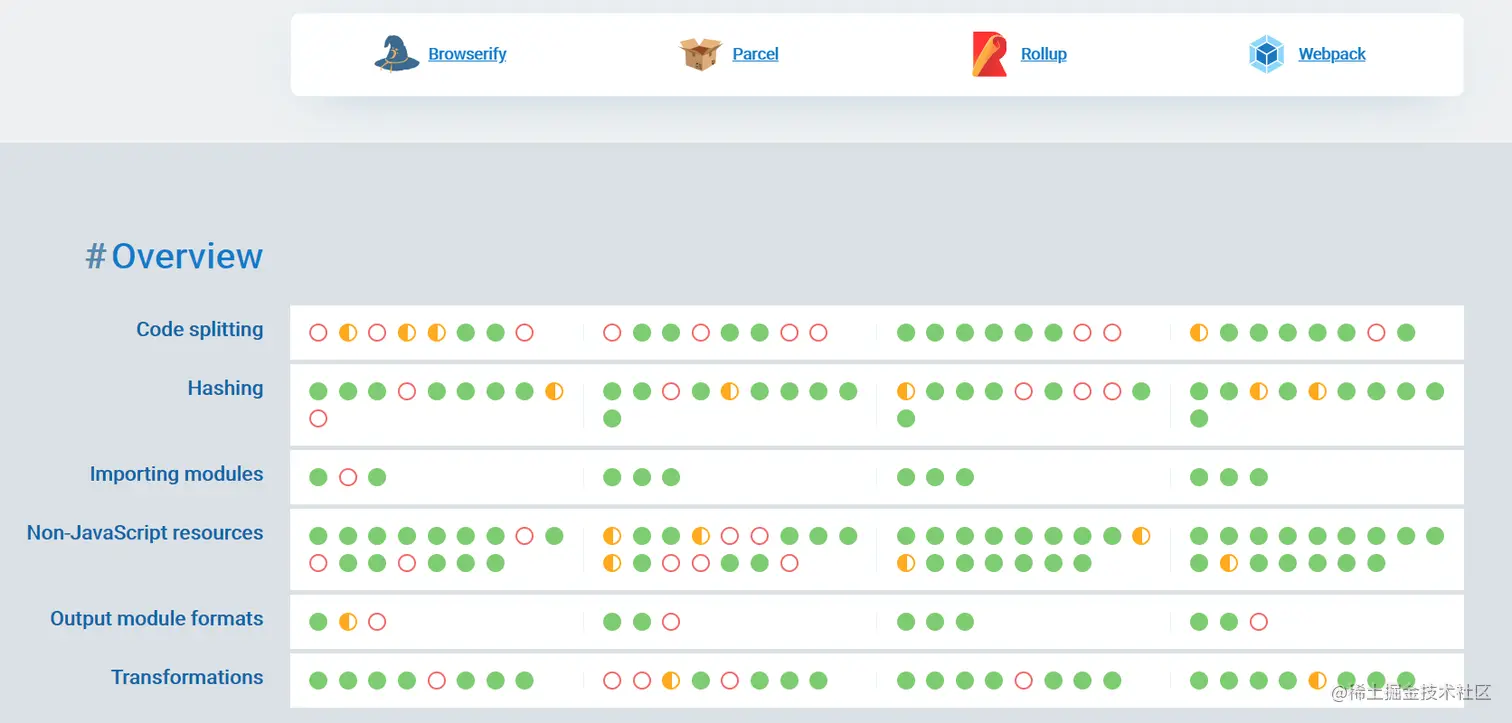Screen dimensions: 1512x723
Task: Open the Webpack link
Action: (1332, 54)
